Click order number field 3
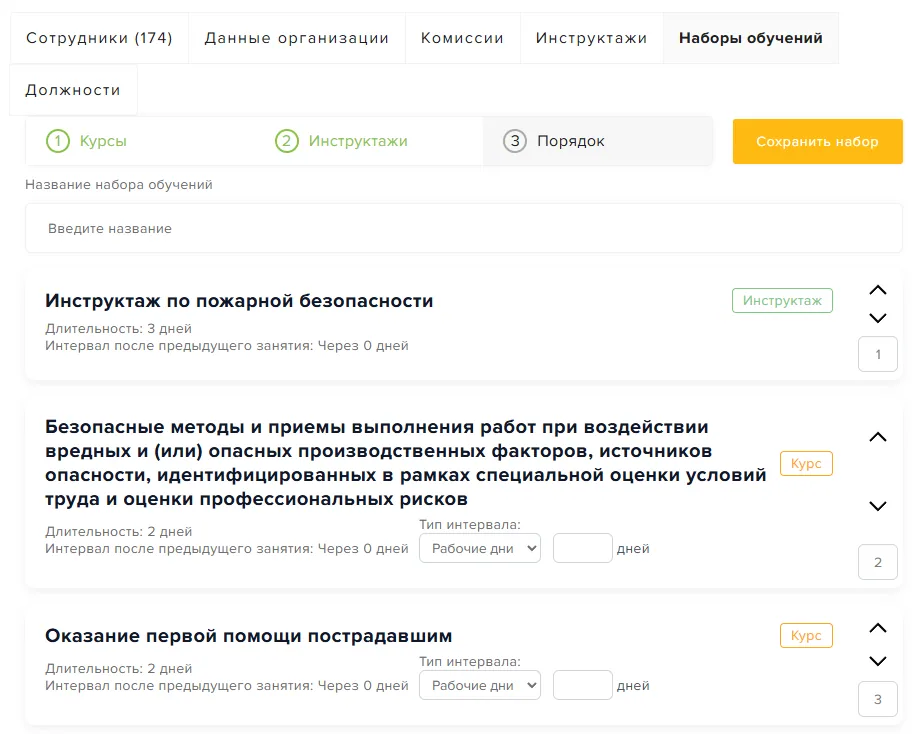 coord(878,699)
